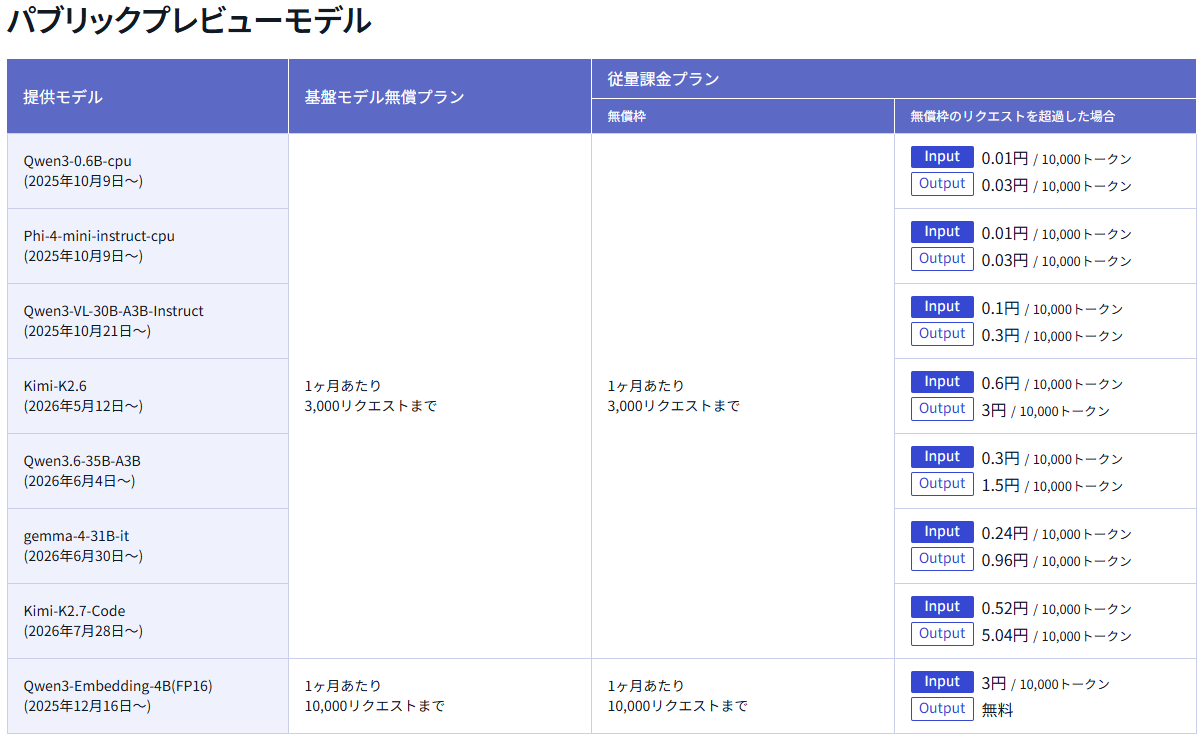
Task: Click the Output badge in Phi-4-mini-instruct-cpu row
Action: click(x=942, y=259)
